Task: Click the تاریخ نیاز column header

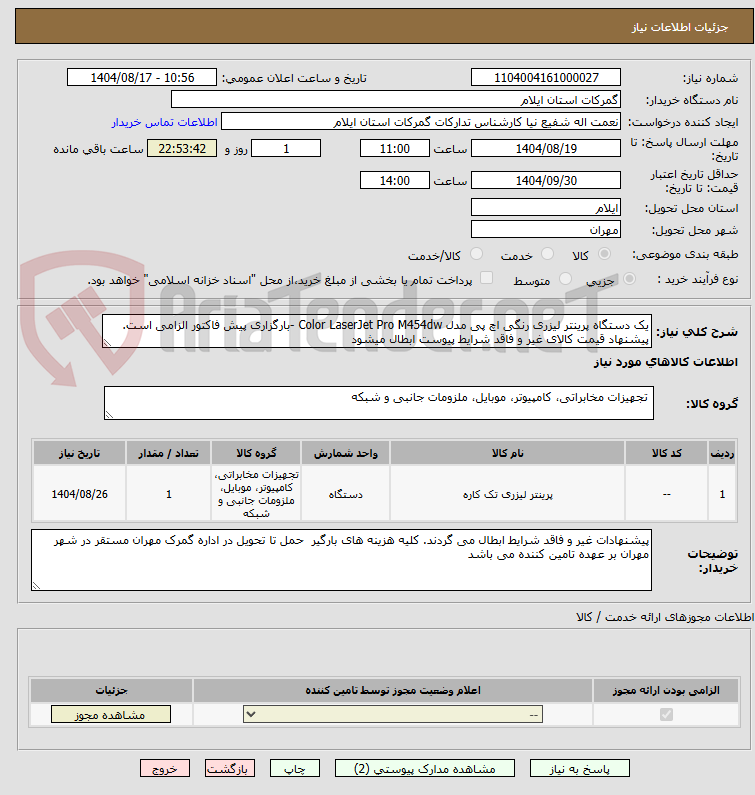Action: click(x=79, y=453)
